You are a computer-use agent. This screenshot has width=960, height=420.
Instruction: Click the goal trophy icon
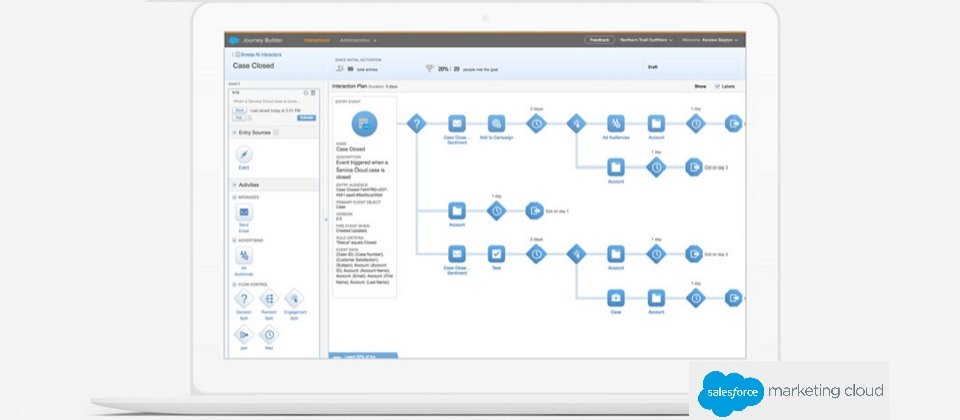tap(430, 69)
